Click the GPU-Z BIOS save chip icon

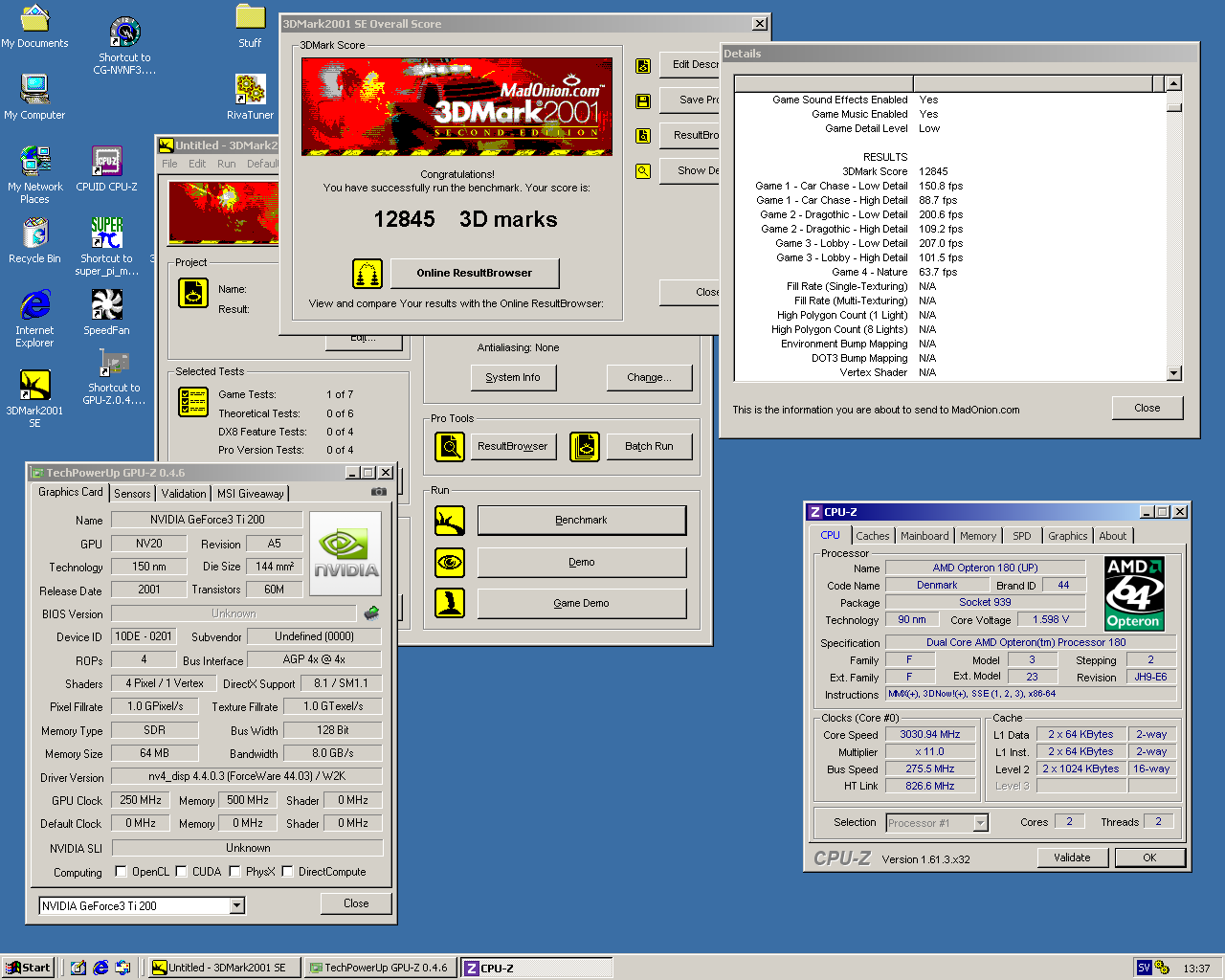[x=371, y=612]
